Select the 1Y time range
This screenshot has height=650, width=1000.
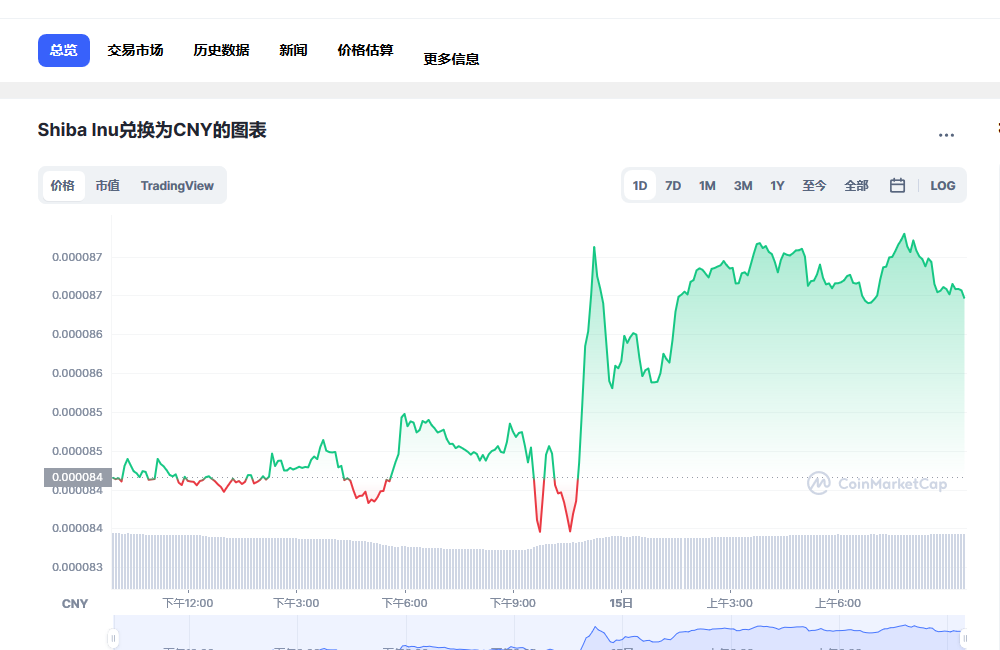pos(777,186)
